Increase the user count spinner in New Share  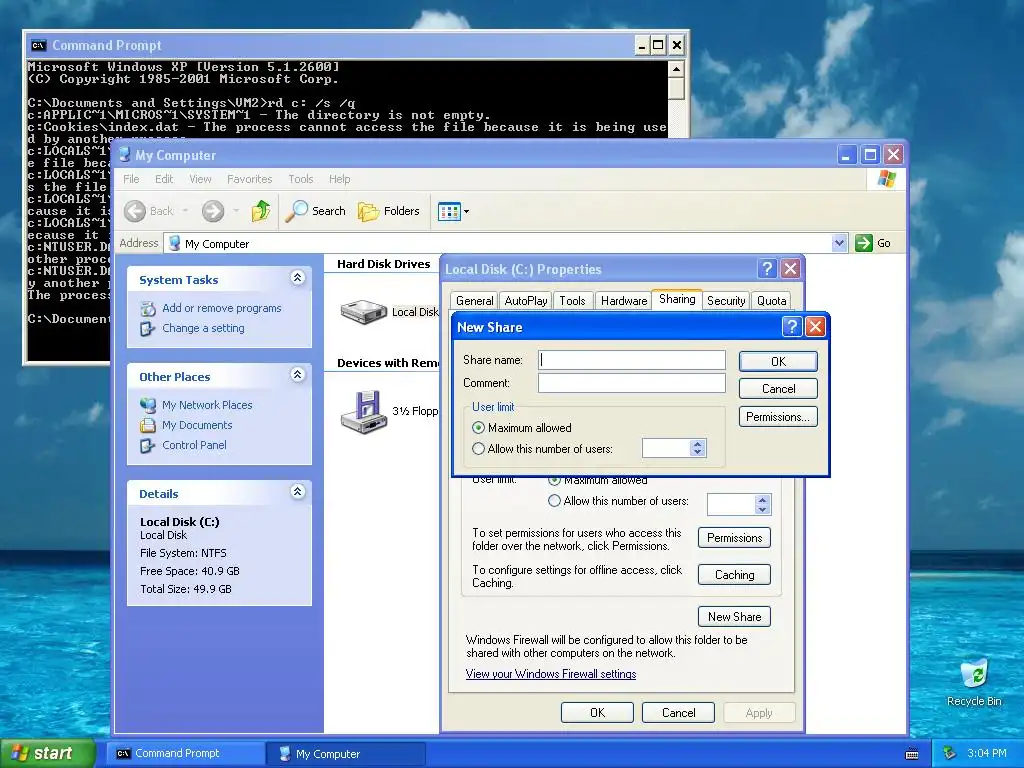(x=697, y=444)
